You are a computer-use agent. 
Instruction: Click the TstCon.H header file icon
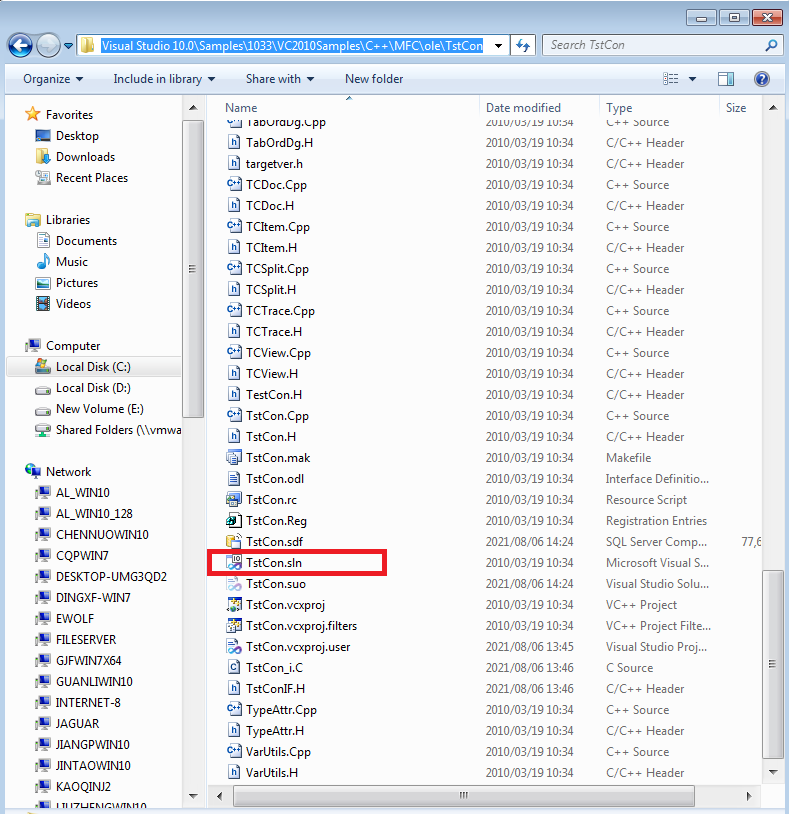(234, 437)
